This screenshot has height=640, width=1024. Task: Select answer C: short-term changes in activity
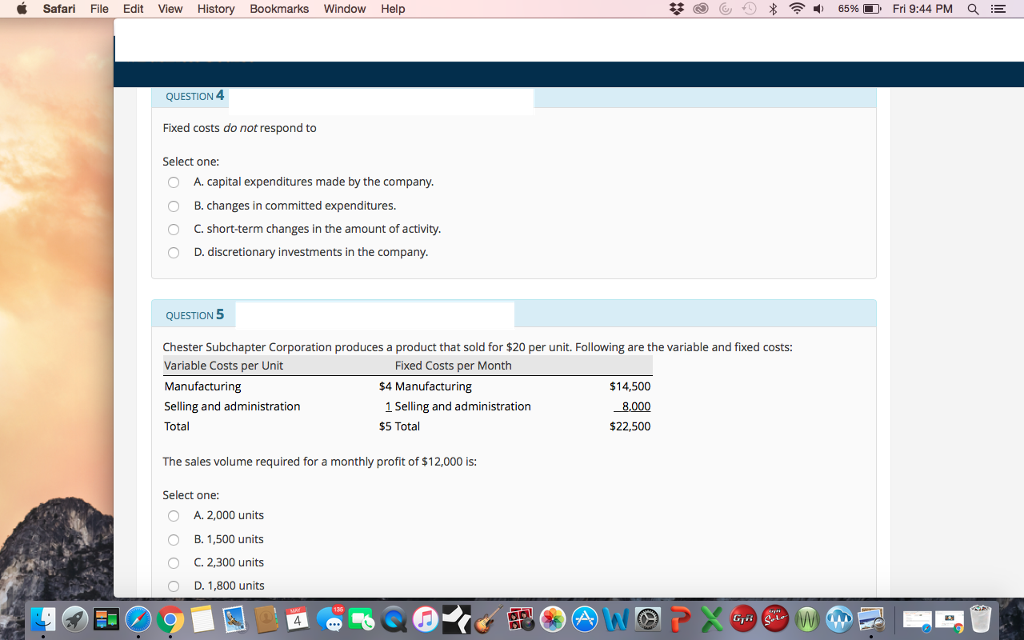tap(172, 229)
